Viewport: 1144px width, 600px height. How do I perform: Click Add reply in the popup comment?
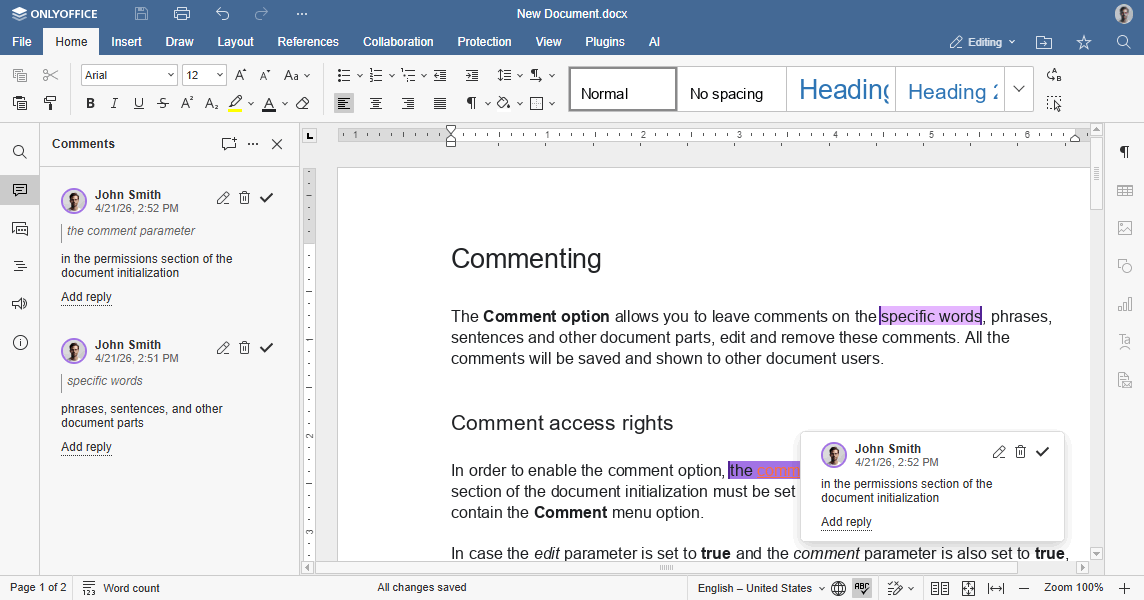(x=846, y=522)
